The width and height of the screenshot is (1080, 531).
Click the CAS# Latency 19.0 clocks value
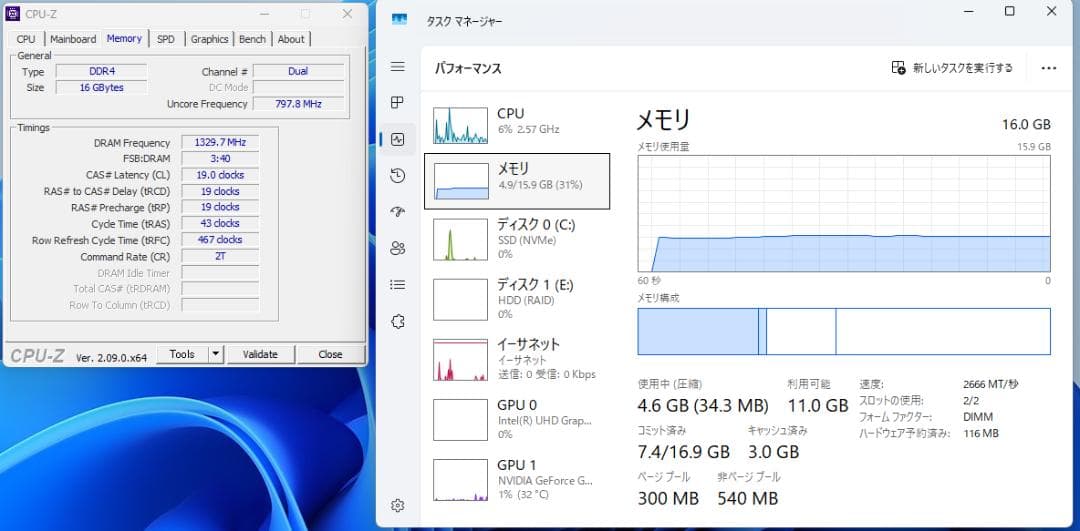(220, 175)
